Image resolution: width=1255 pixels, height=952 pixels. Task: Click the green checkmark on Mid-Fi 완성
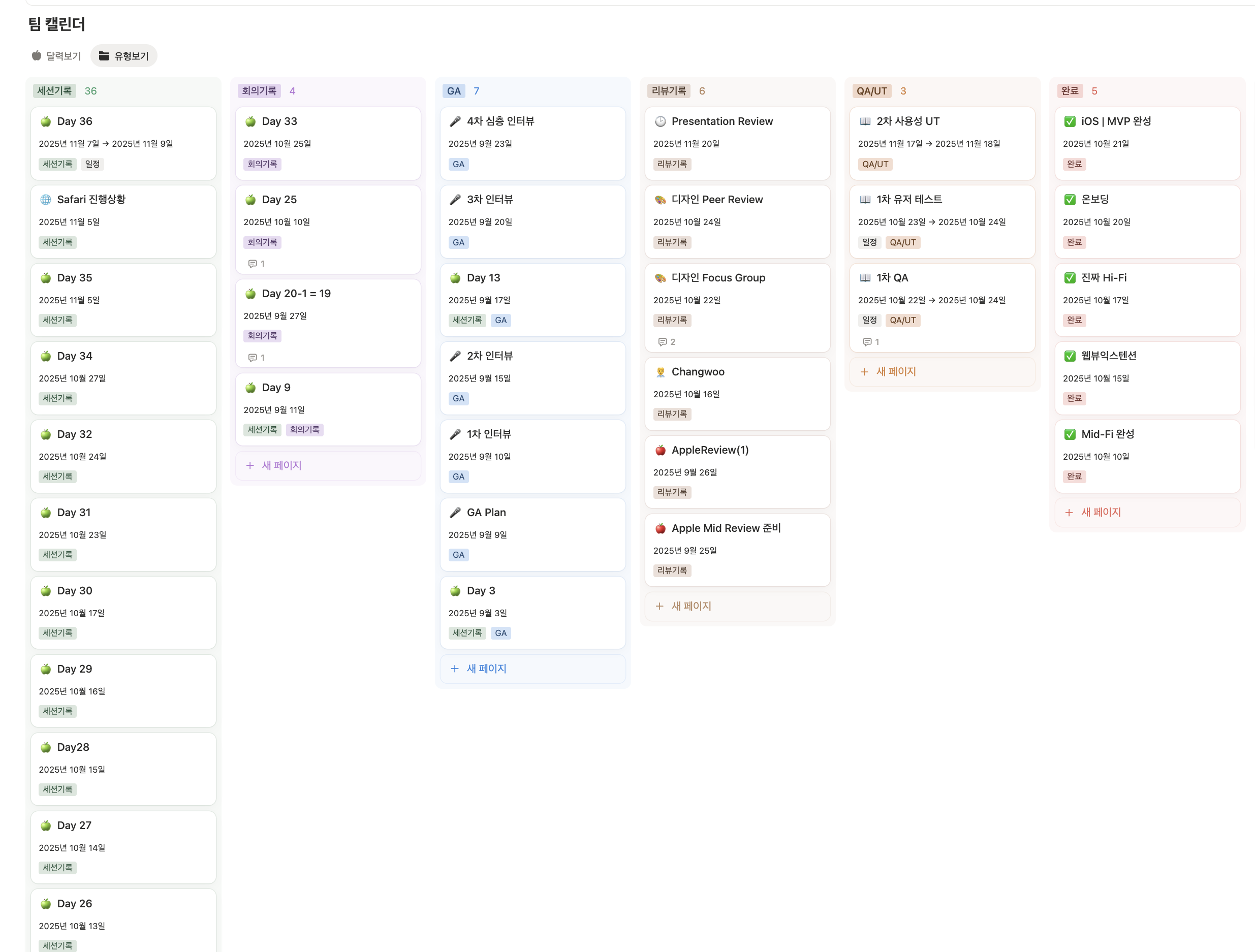pyautogui.click(x=1070, y=434)
